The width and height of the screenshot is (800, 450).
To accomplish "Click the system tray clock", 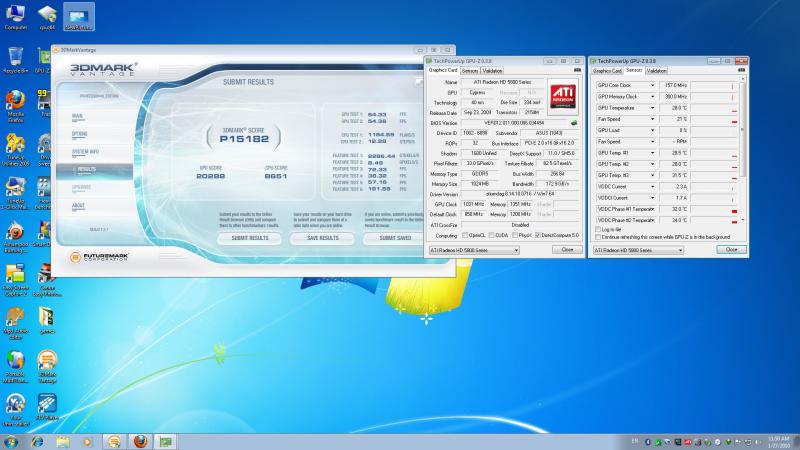I will 778,442.
